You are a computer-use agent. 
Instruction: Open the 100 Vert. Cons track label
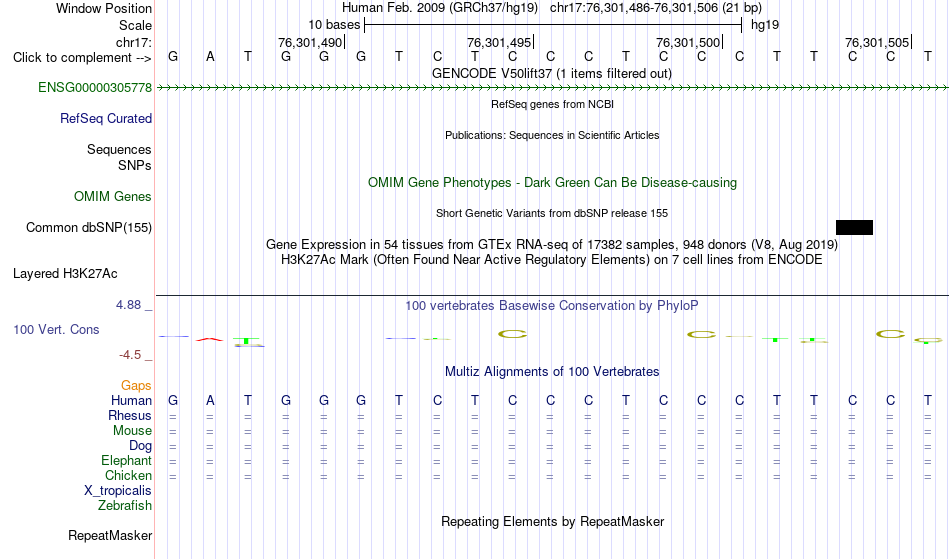tap(56, 329)
